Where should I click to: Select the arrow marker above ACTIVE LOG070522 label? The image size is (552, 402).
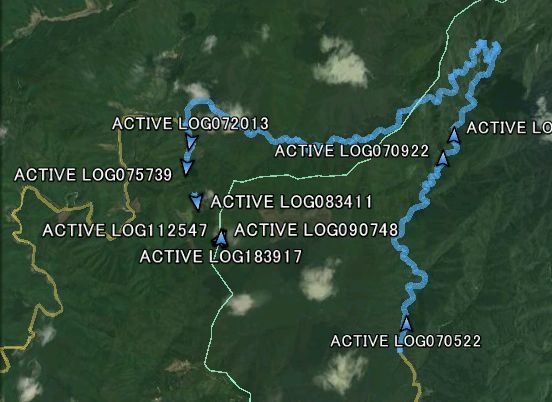tap(406, 323)
